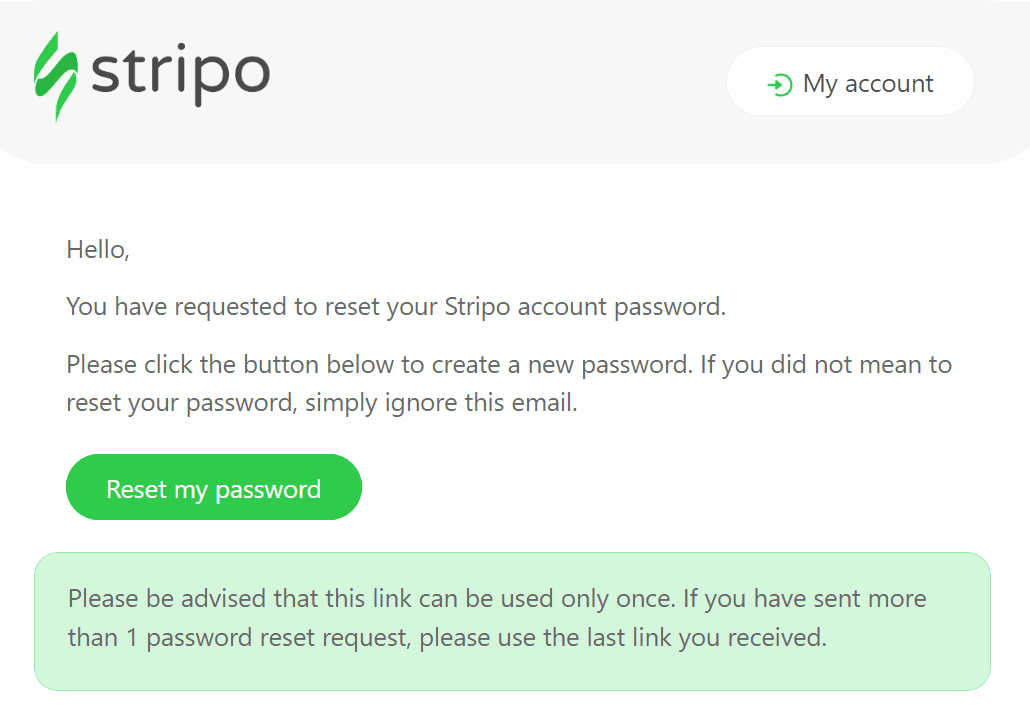Viewport: 1030px width, 722px height.
Task: Open the My account button
Action: pos(850,81)
